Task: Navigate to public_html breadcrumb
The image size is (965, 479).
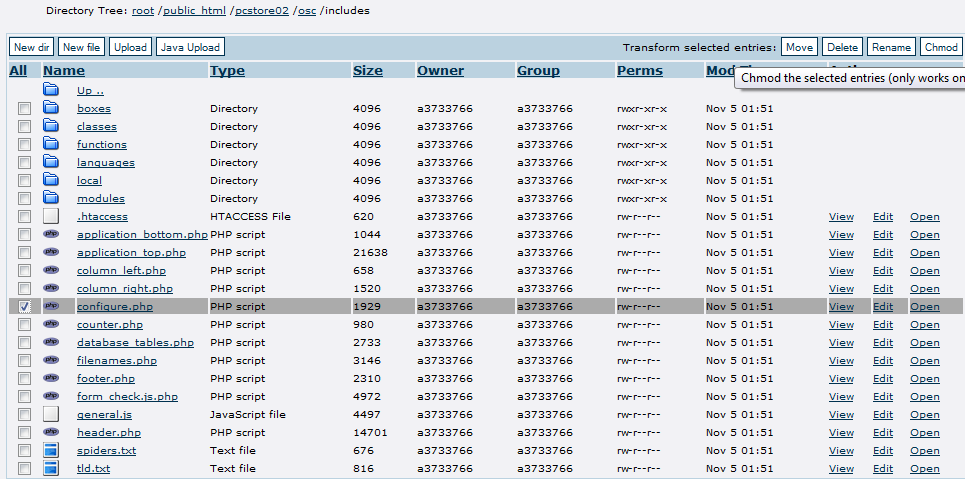Action: (194, 10)
